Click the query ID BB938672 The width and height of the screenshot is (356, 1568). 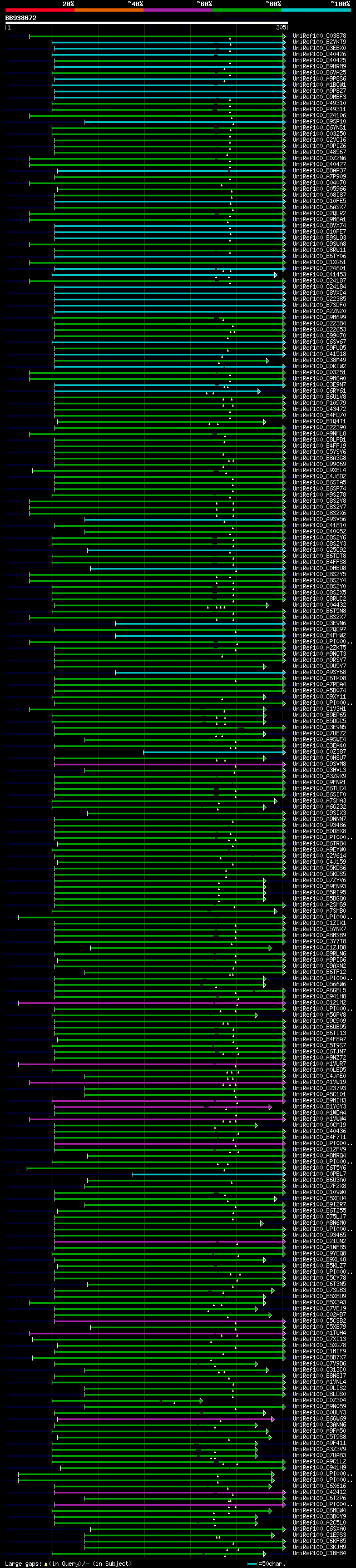21,18
